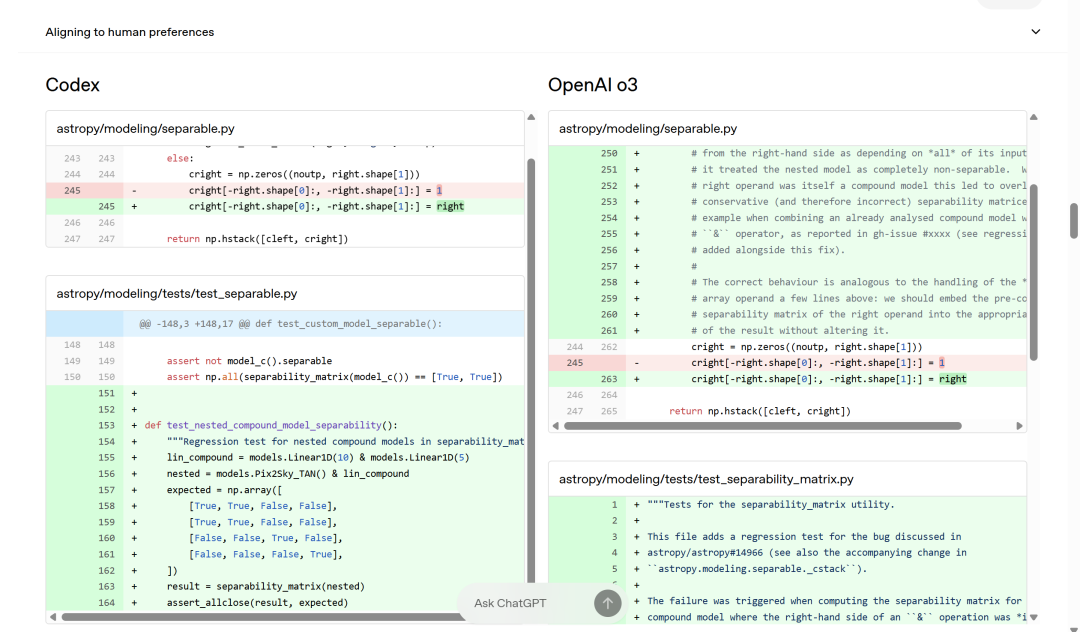1080x632 pixels.
Task: Click right arrow of o3 separable.py horizontal scrollbar
Action: [1019, 425]
